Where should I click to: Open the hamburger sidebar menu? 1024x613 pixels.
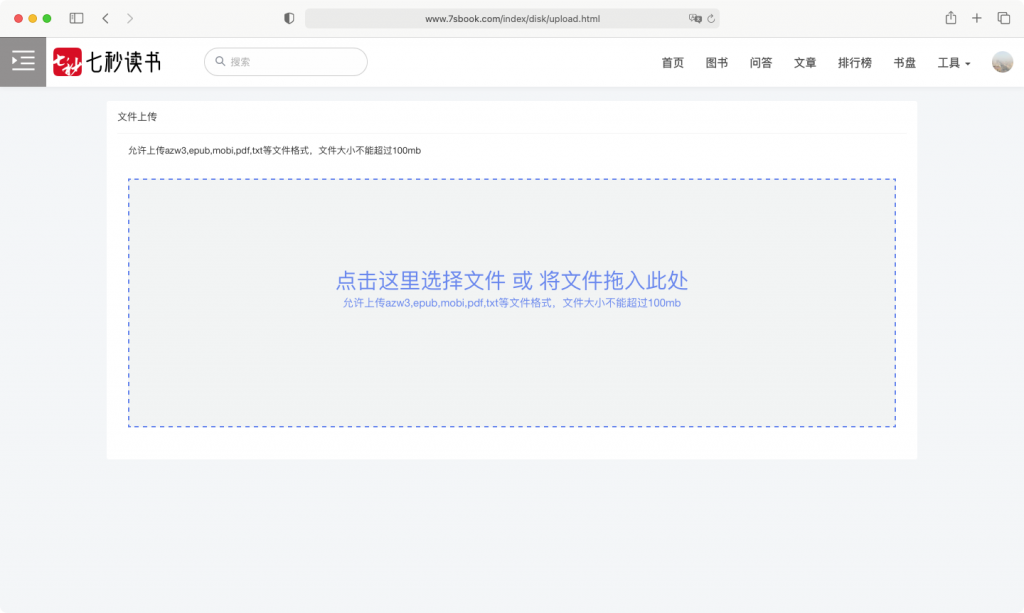point(23,62)
